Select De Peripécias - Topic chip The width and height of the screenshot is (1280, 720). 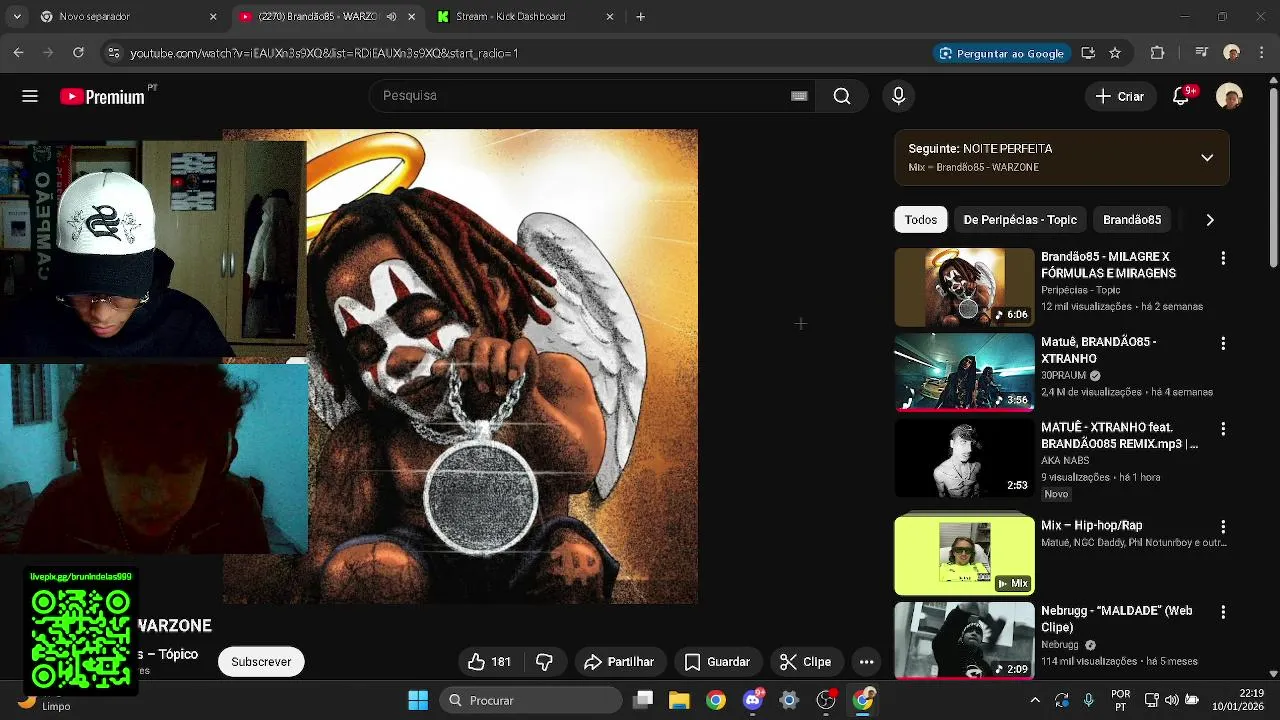[x=1020, y=220]
